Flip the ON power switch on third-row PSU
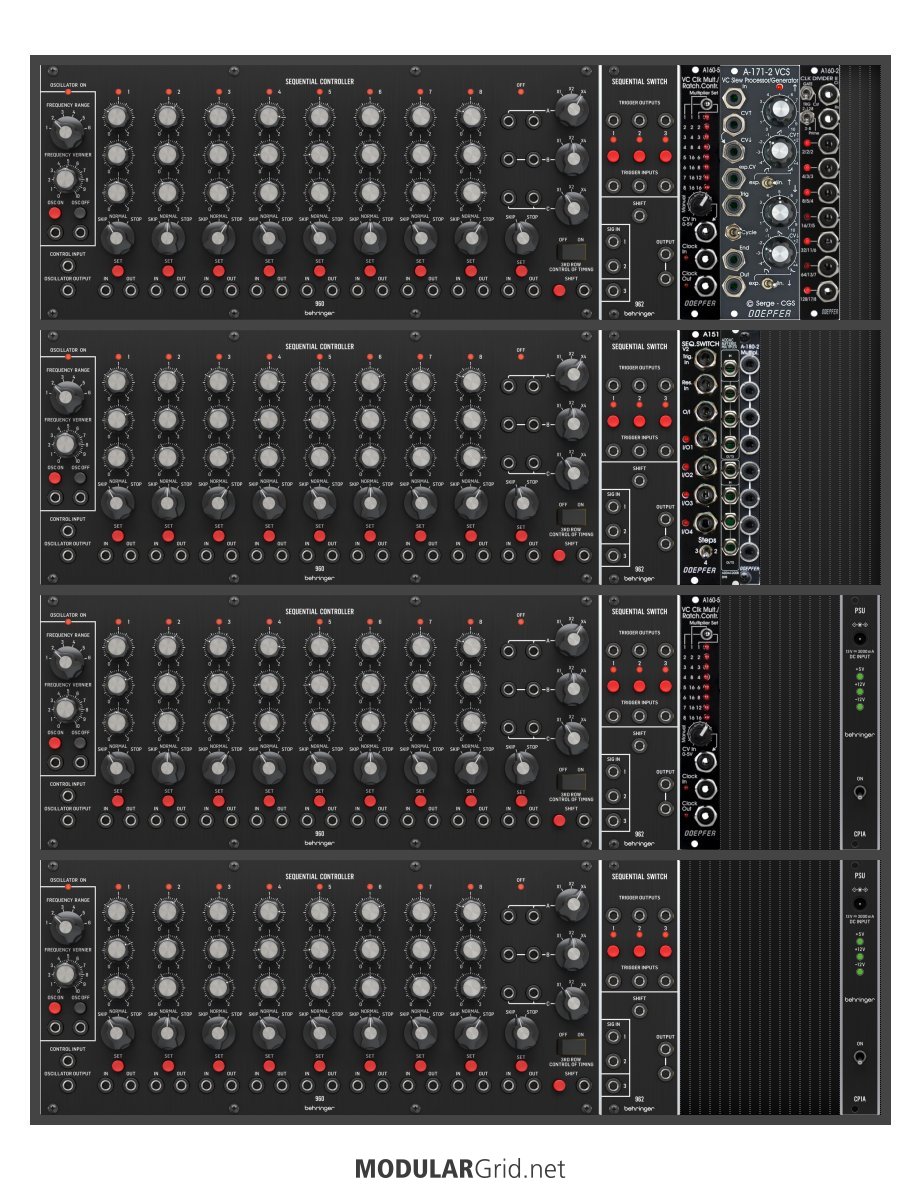 pyautogui.click(x=860, y=793)
